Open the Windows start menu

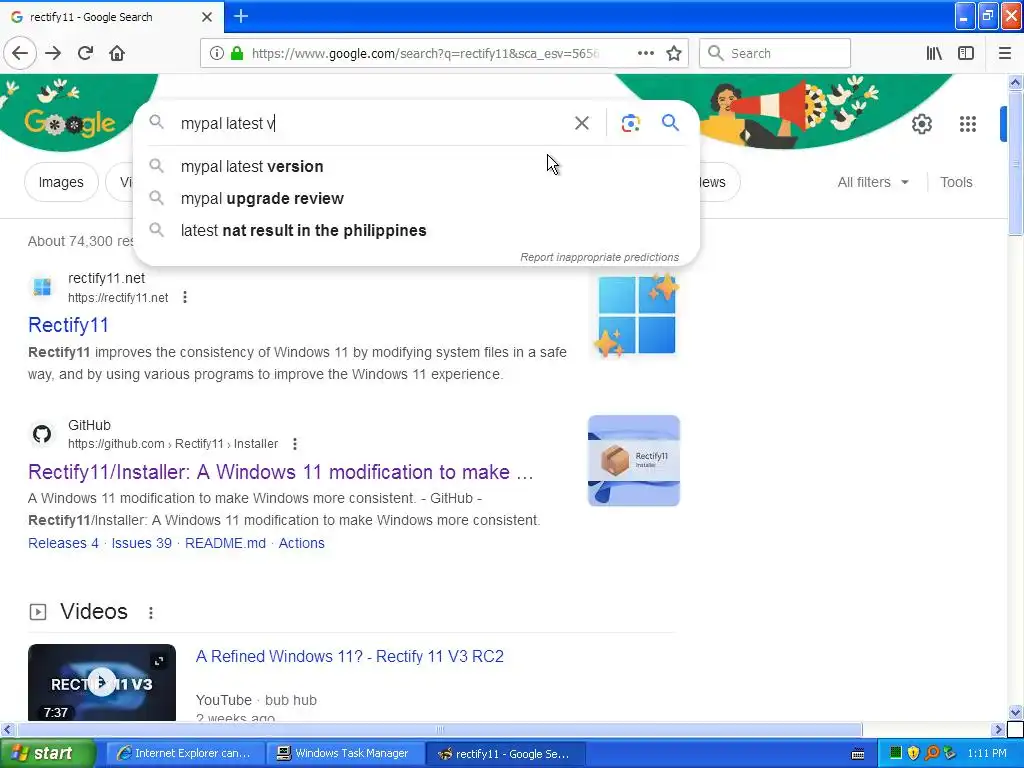pyautogui.click(x=47, y=754)
